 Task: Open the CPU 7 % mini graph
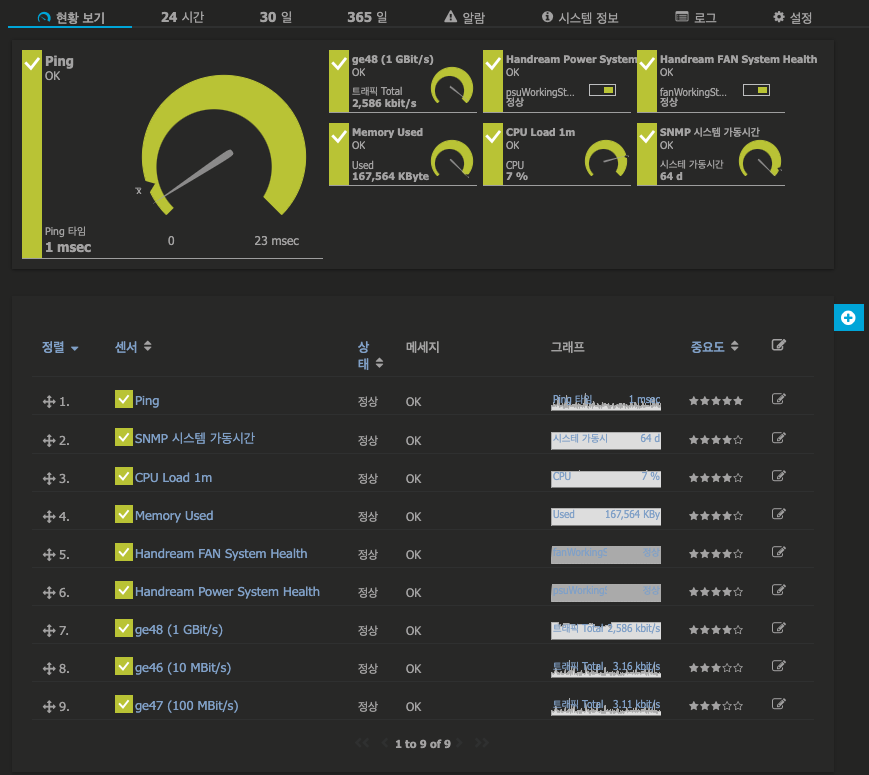coord(606,478)
